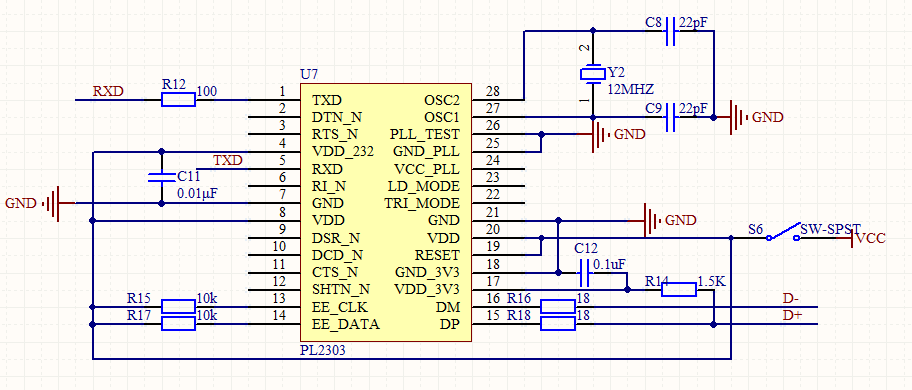The width and height of the screenshot is (912, 390).
Task: Click the 10k value of R15
Action: pos(207,299)
